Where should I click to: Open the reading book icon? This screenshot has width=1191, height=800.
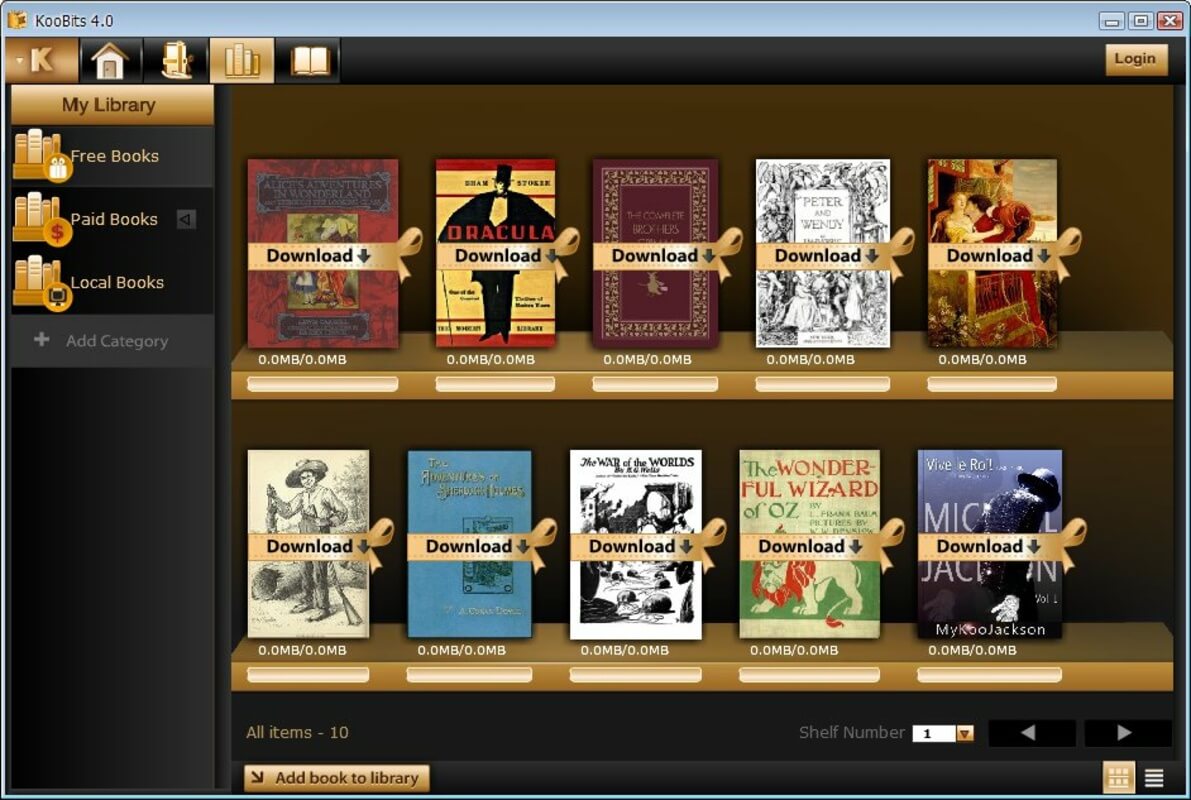pyautogui.click(x=309, y=61)
